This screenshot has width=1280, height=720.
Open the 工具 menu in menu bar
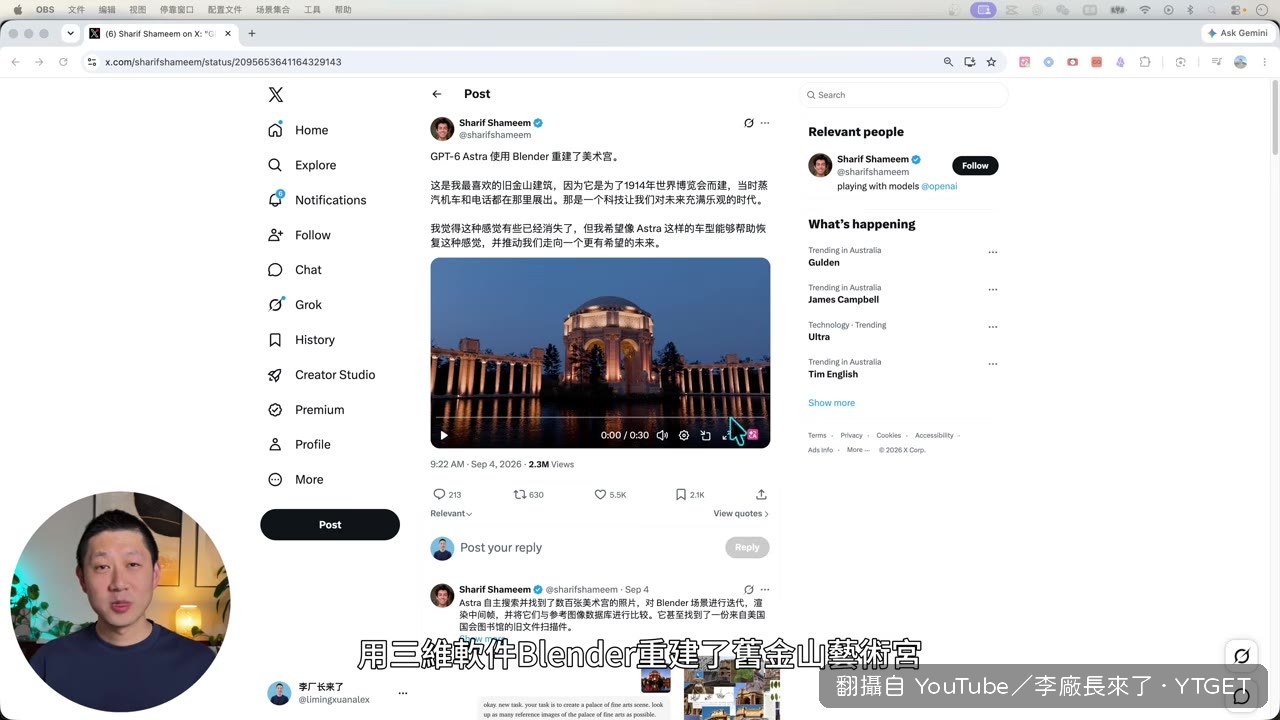coord(312,9)
